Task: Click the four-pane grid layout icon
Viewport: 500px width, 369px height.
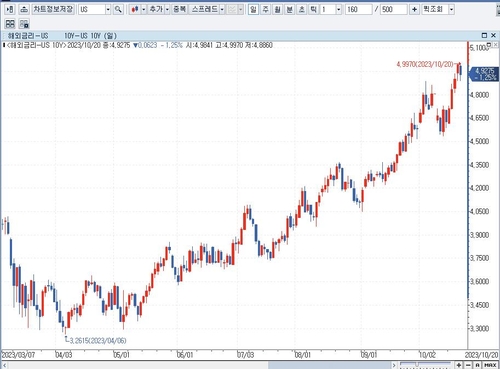Action: click(10, 24)
